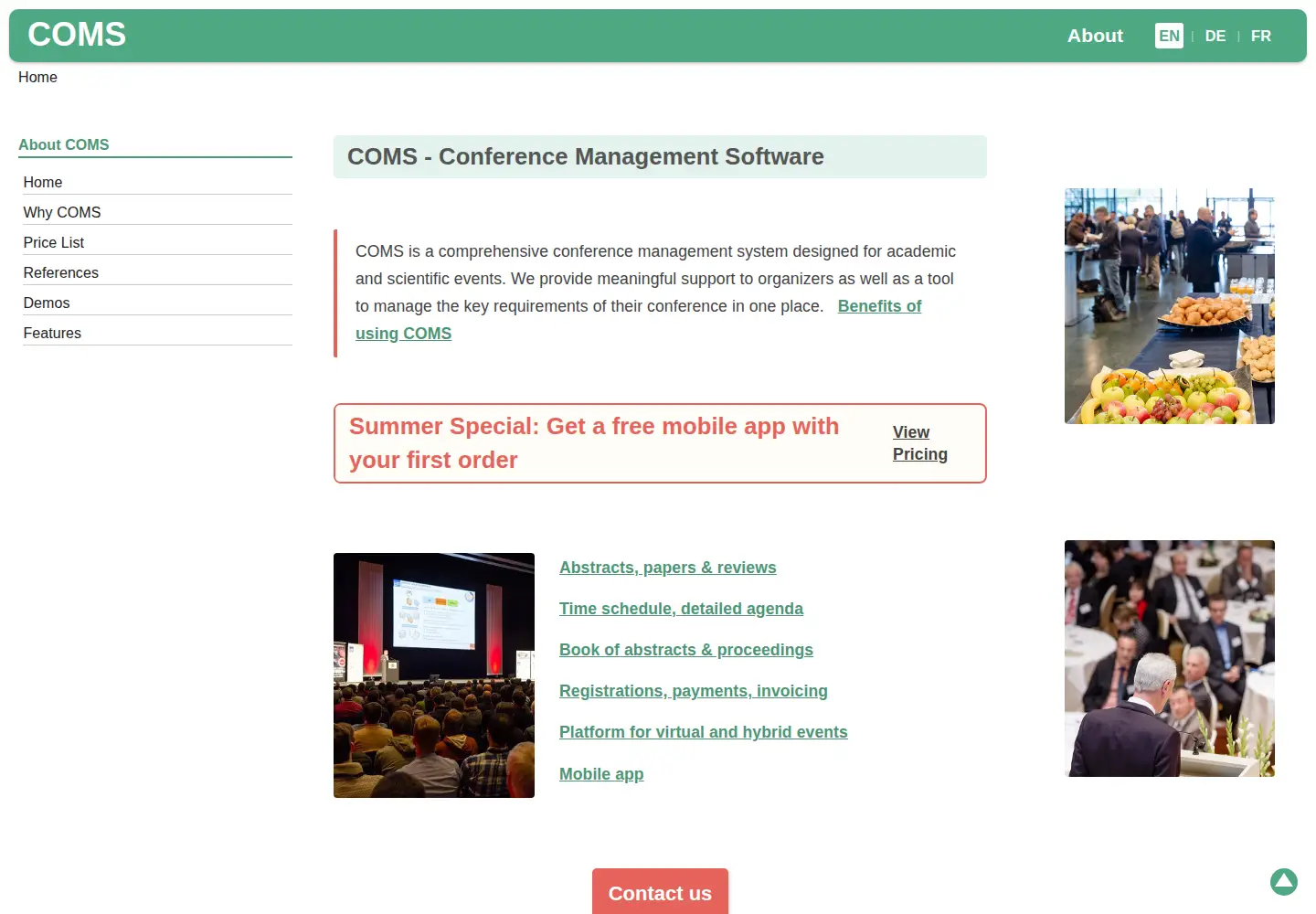Switch language to DE
1316x914 pixels.
(x=1215, y=36)
